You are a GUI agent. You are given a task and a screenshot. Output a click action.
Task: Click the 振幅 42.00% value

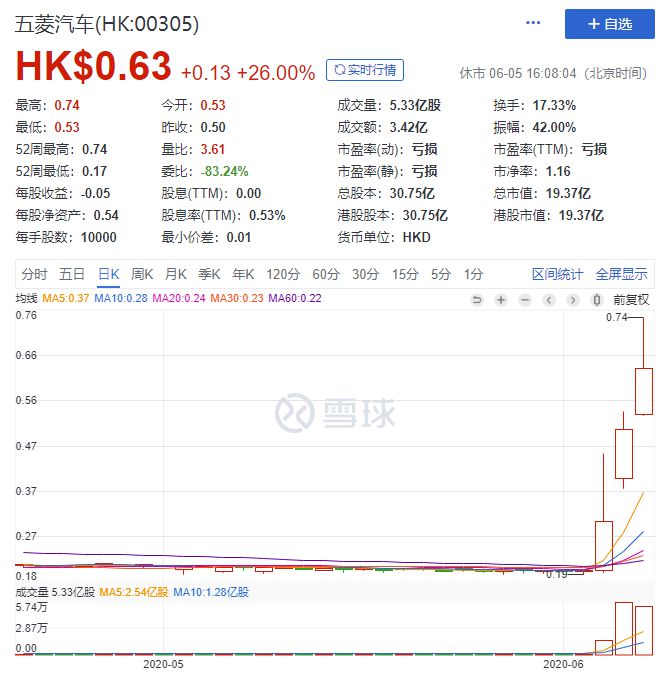click(554, 127)
